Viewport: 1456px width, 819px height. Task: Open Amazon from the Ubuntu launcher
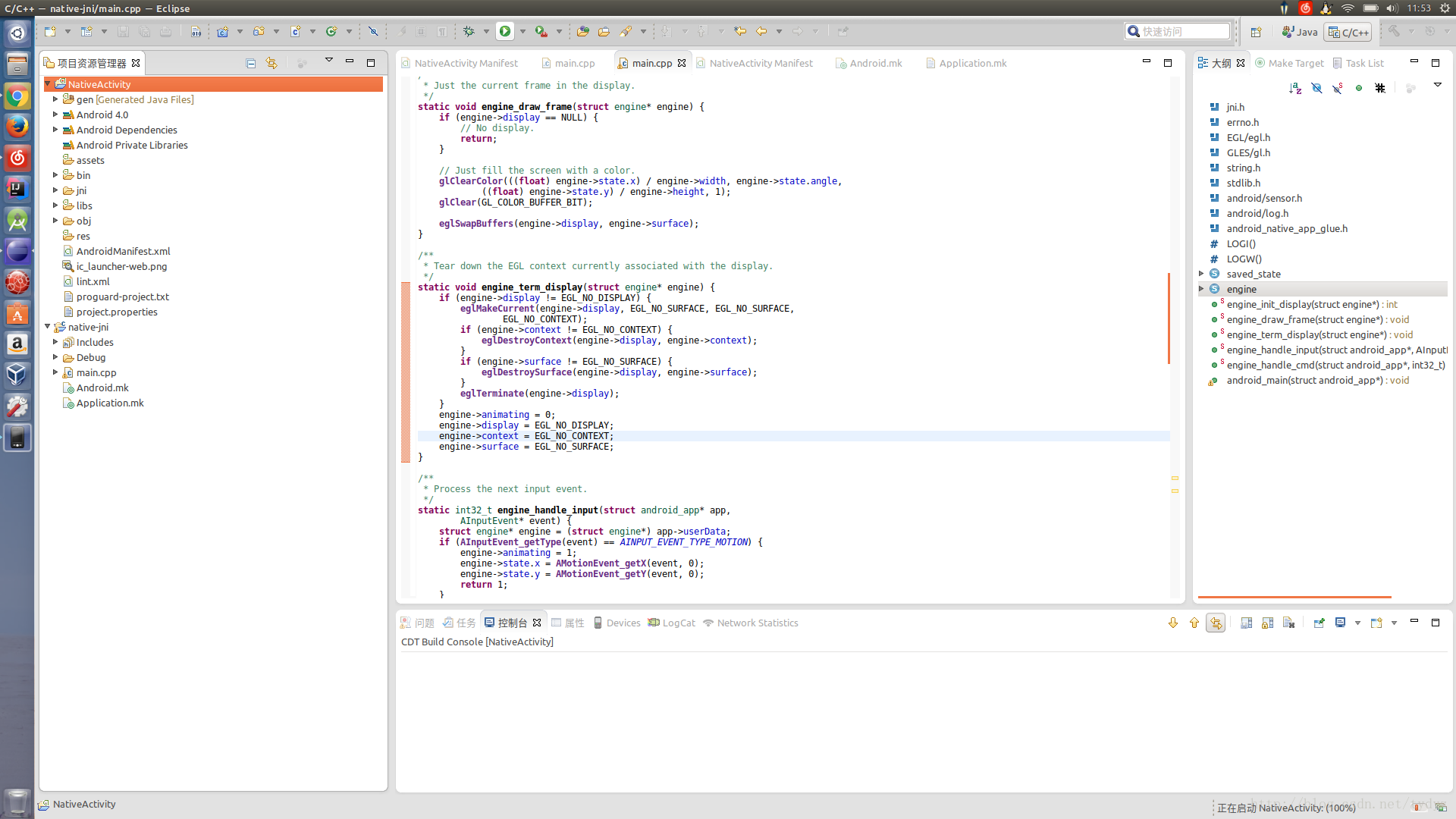[17, 344]
